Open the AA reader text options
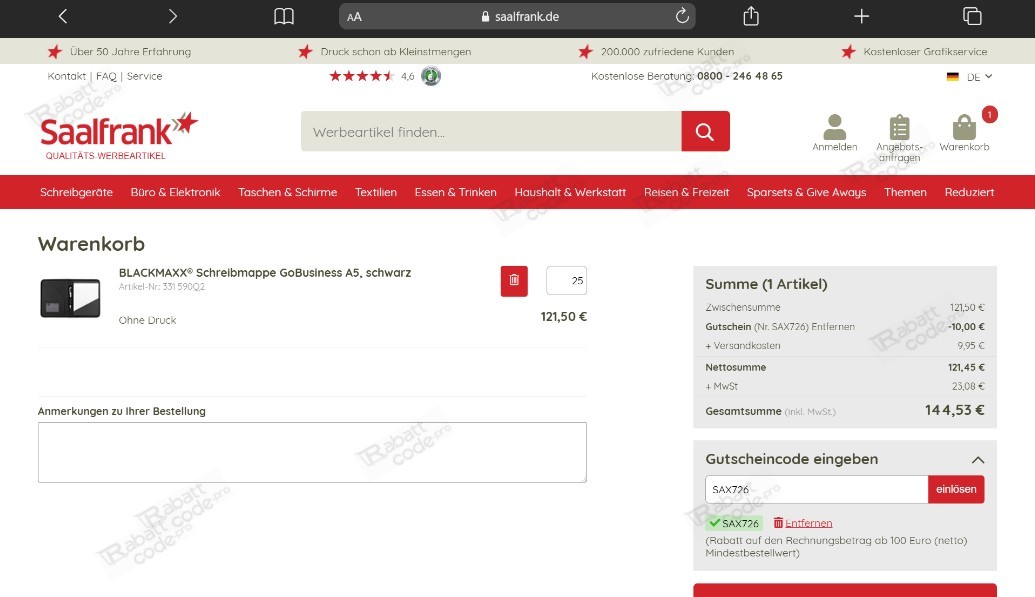This screenshot has width=1035, height=597. click(x=354, y=17)
